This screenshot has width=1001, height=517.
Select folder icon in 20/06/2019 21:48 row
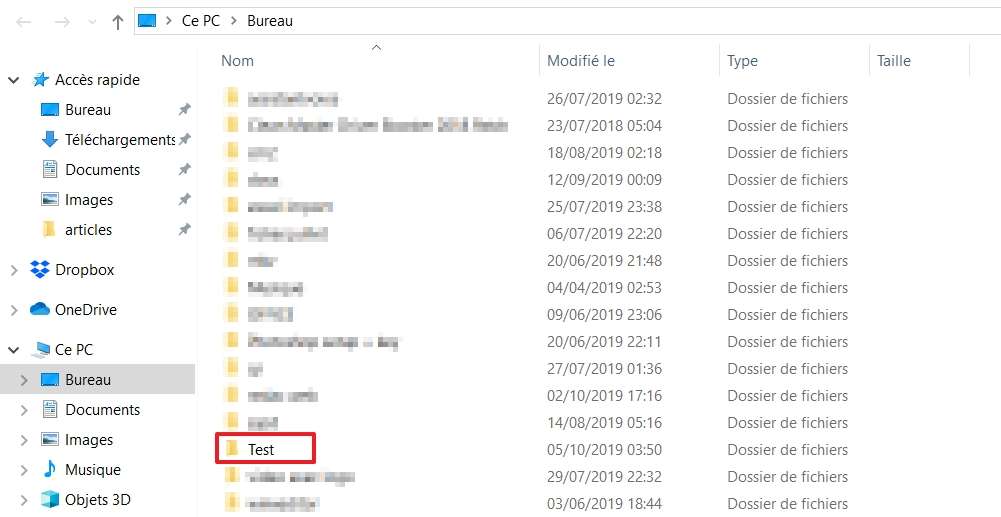pyautogui.click(x=232, y=259)
